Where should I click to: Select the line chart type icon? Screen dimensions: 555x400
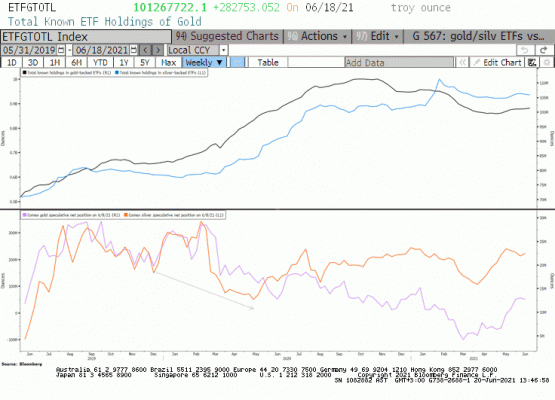pos(238,63)
